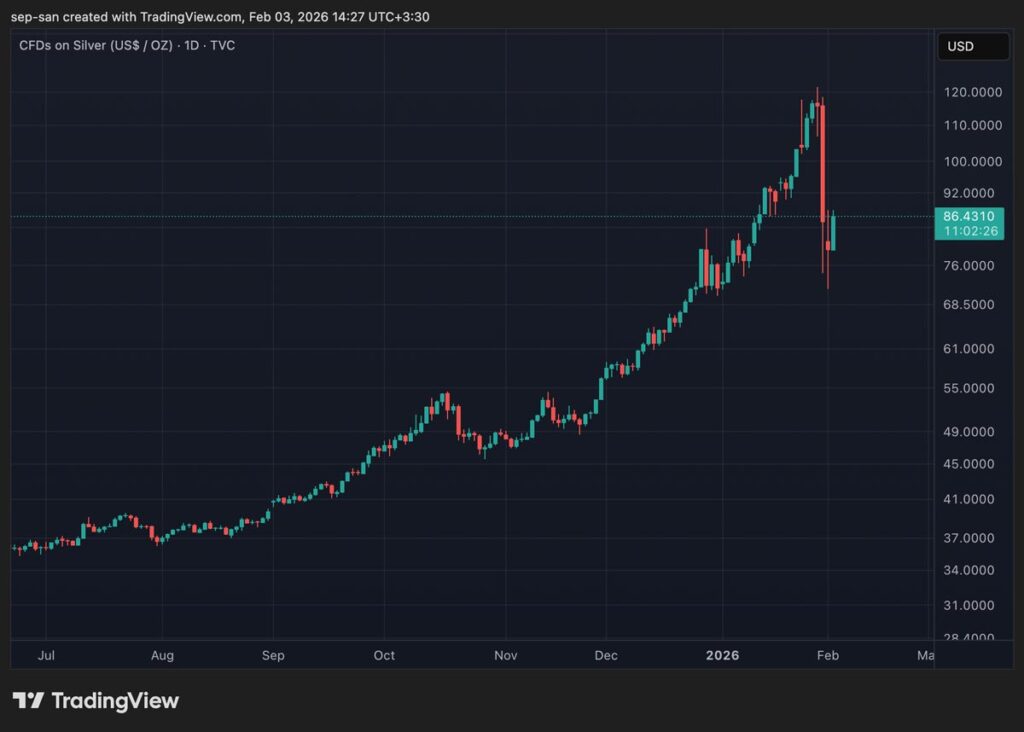Click the Oct label on time axis
This screenshot has width=1024, height=732.
click(x=384, y=655)
